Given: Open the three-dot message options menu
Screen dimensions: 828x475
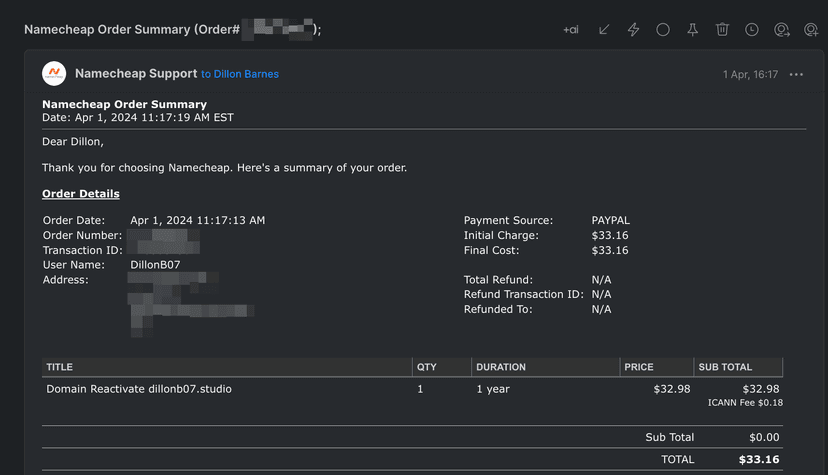Looking at the screenshot, I should 796,74.
